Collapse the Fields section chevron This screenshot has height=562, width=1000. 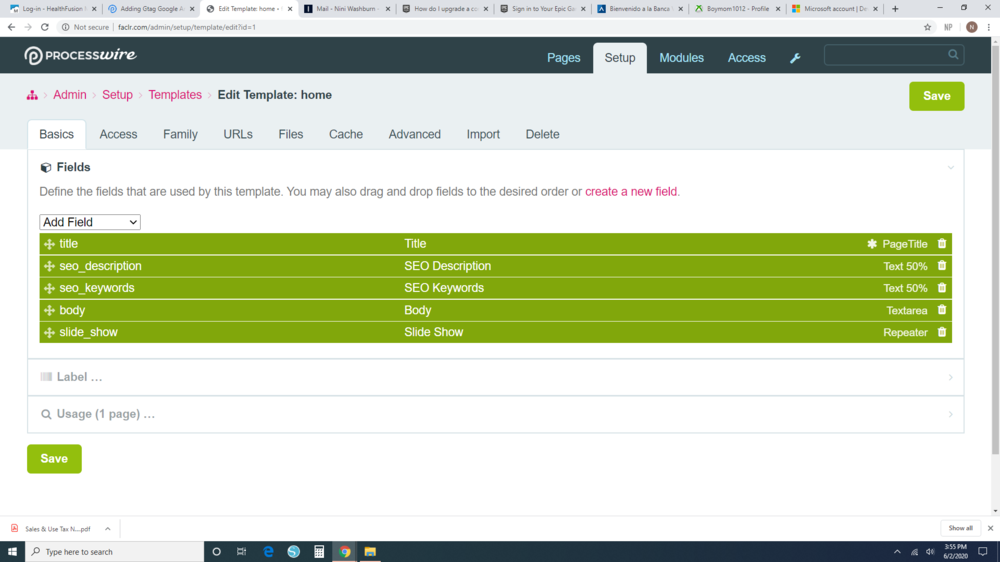[x=950, y=168]
